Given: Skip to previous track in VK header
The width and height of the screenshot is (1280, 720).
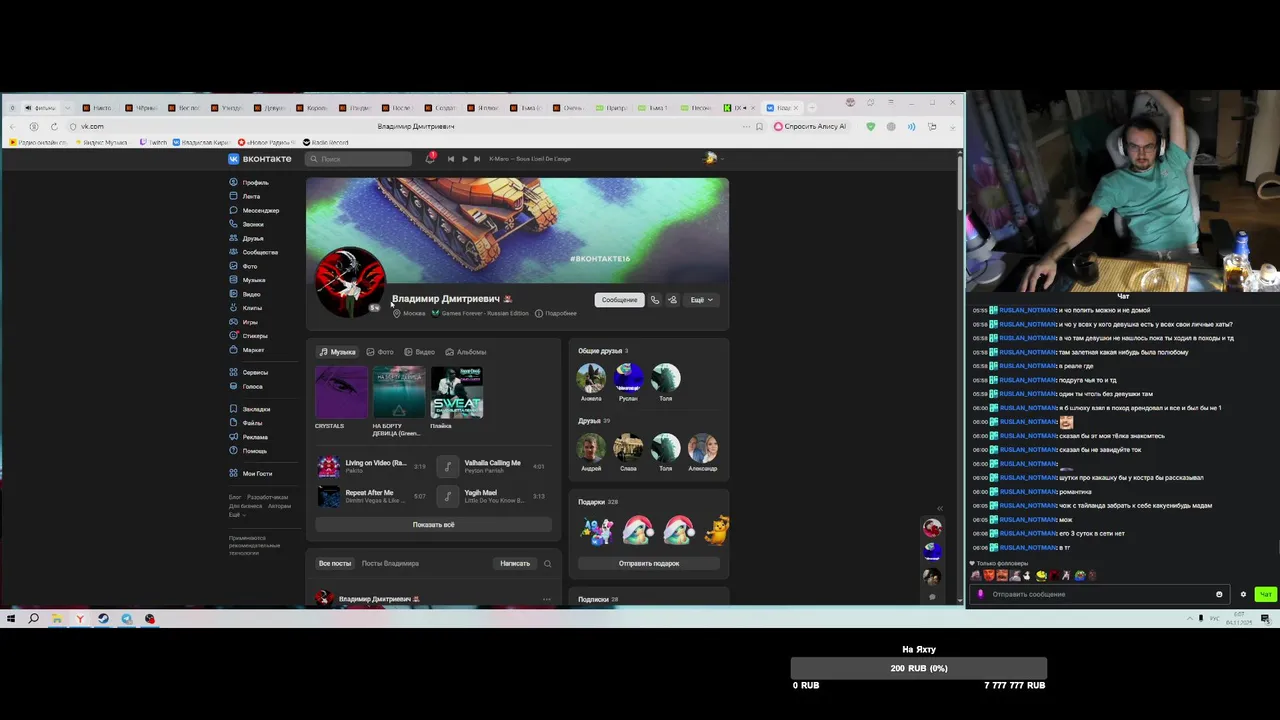Looking at the screenshot, I should point(451,158).
